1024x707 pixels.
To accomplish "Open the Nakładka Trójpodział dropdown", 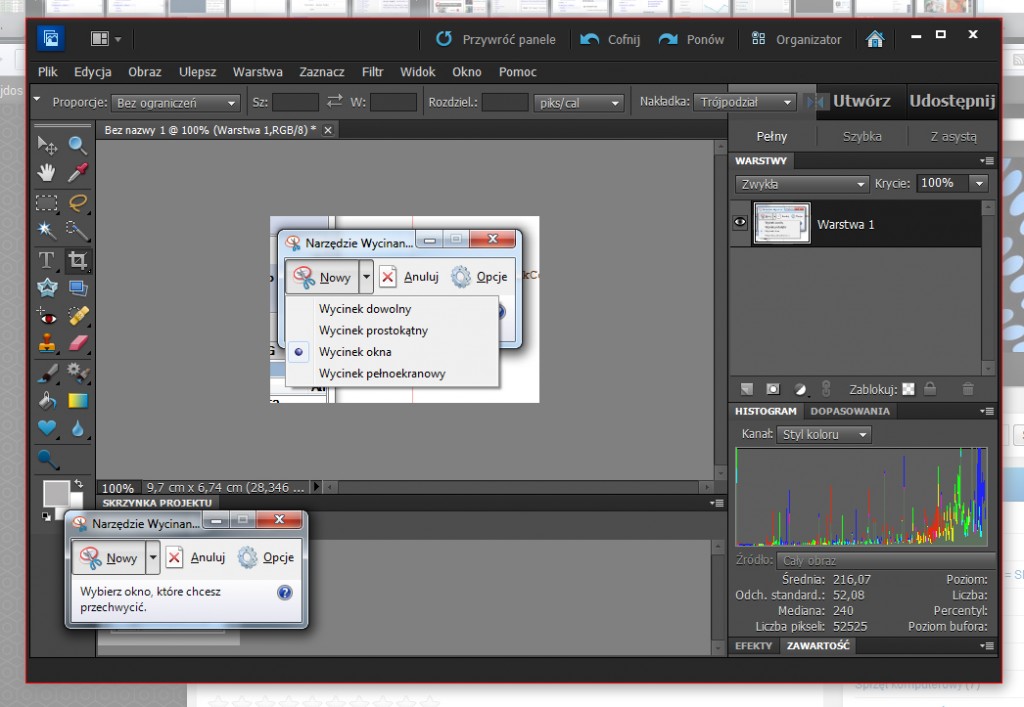I will coord(745,102).
